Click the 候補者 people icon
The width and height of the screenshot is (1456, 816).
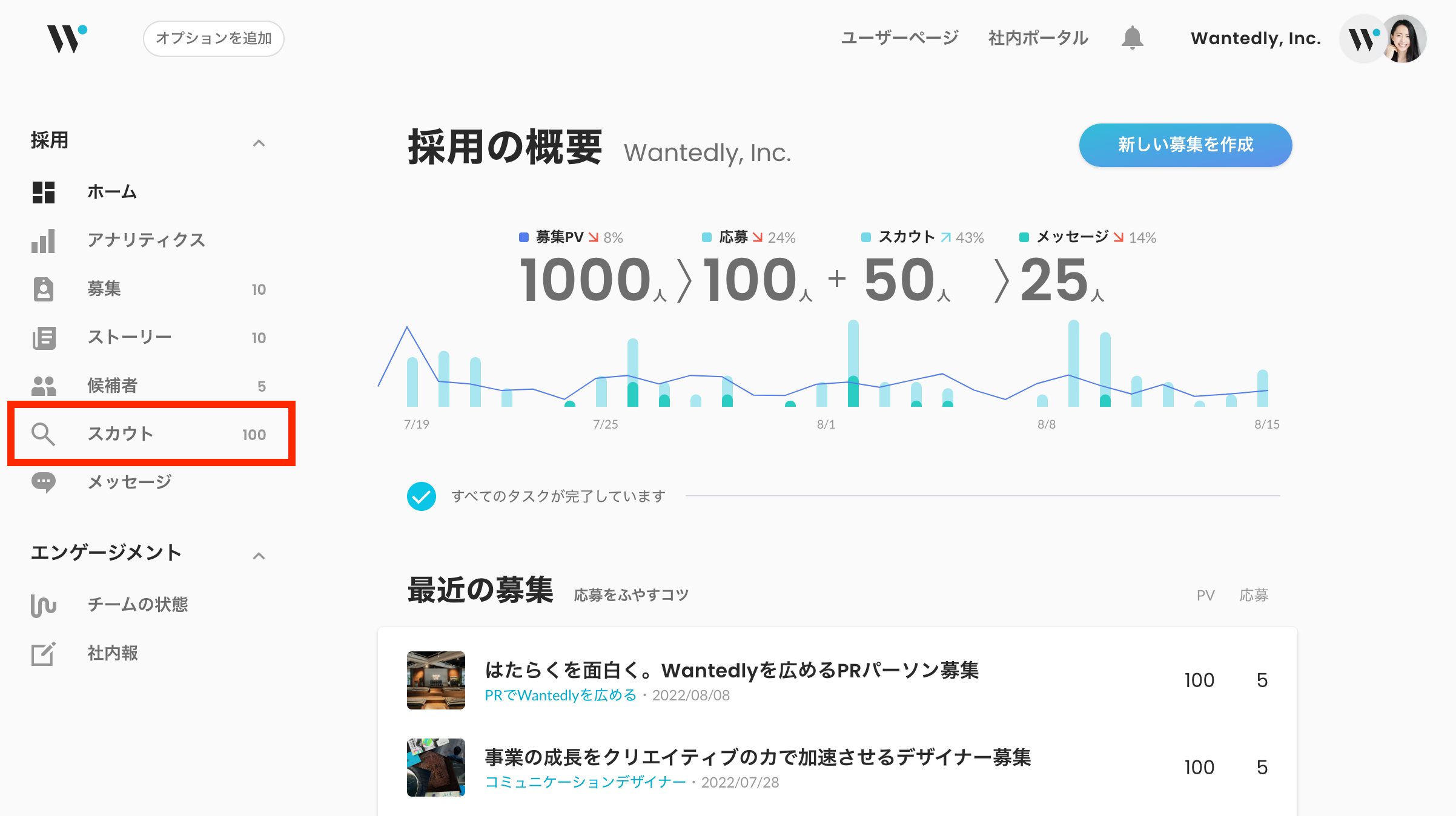[x=44, y=386]
